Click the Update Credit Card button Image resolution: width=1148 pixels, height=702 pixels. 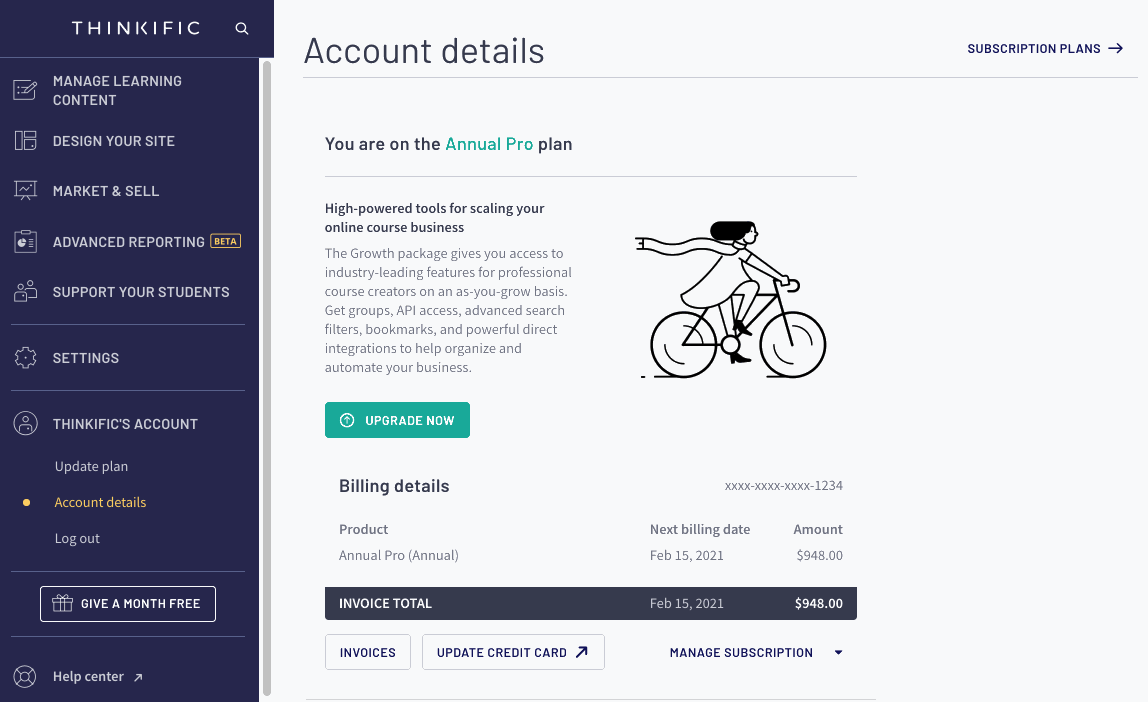tap(512, 652)
